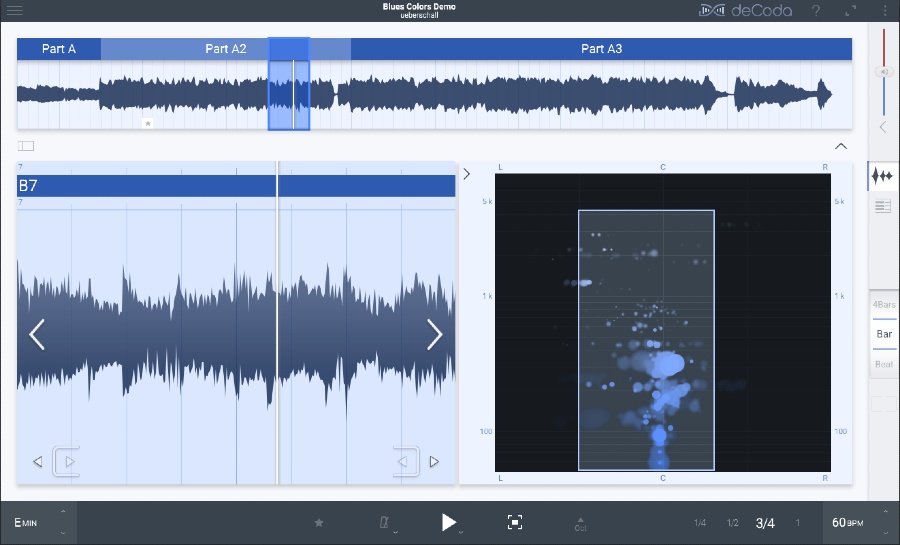Switch to the waveform view icon in the sidebar
Screen dimensions: 900x545
click(x=882, y=176)
